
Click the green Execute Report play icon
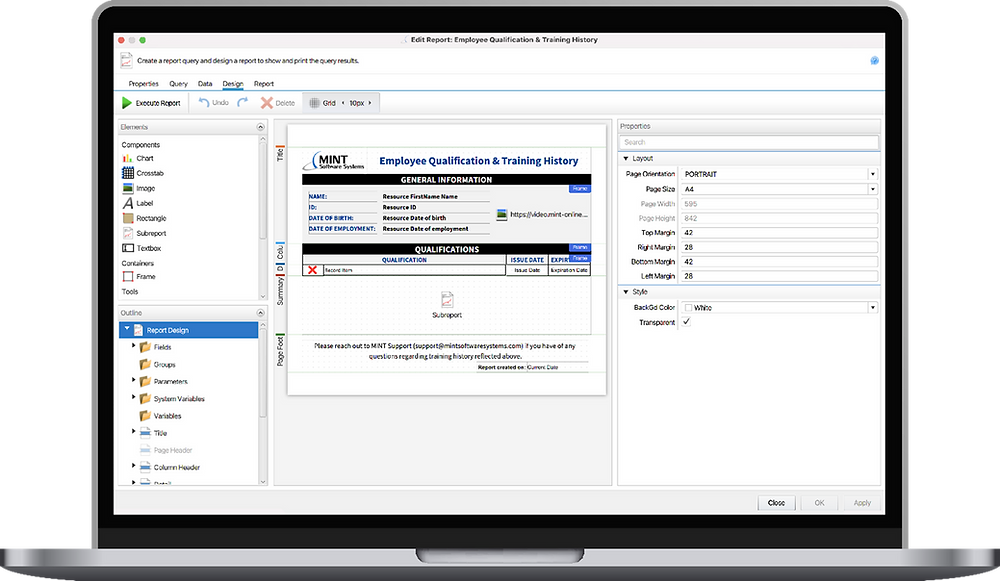pyautogui.click(x=127, y=103)
